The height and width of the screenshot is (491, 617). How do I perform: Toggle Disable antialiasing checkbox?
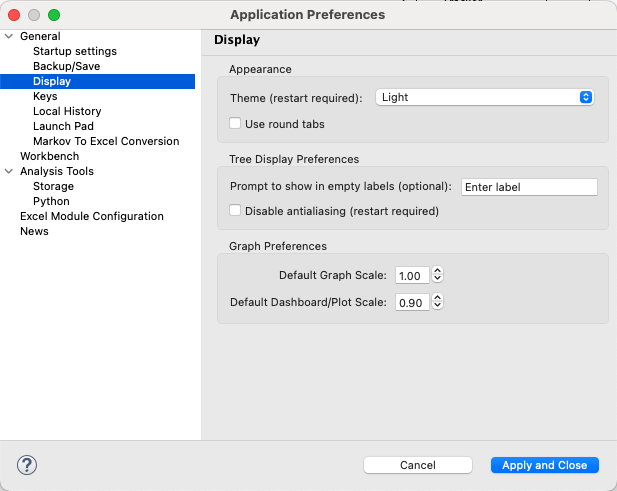(x=235, y=211)
